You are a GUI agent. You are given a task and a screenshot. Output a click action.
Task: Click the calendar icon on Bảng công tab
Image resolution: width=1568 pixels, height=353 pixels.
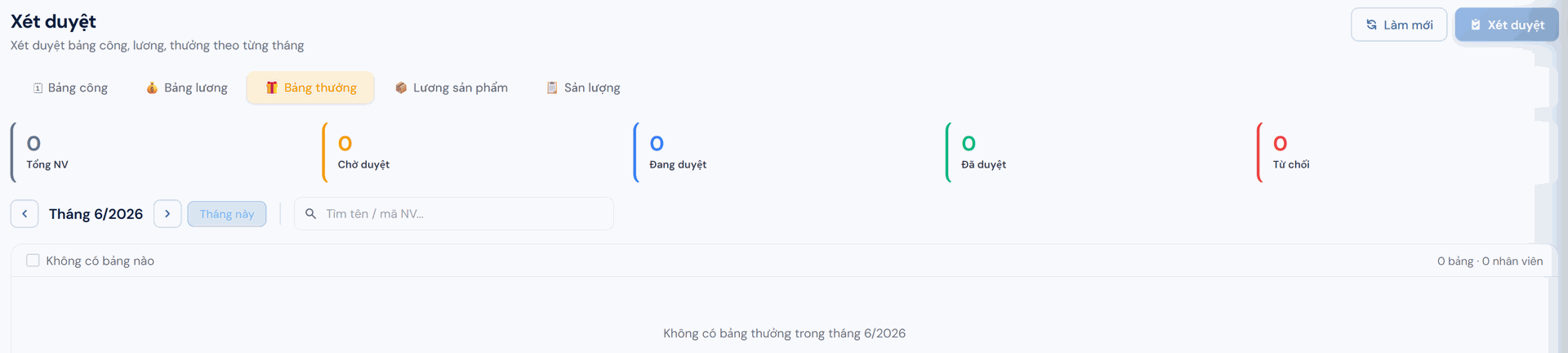tap(38, 88)
